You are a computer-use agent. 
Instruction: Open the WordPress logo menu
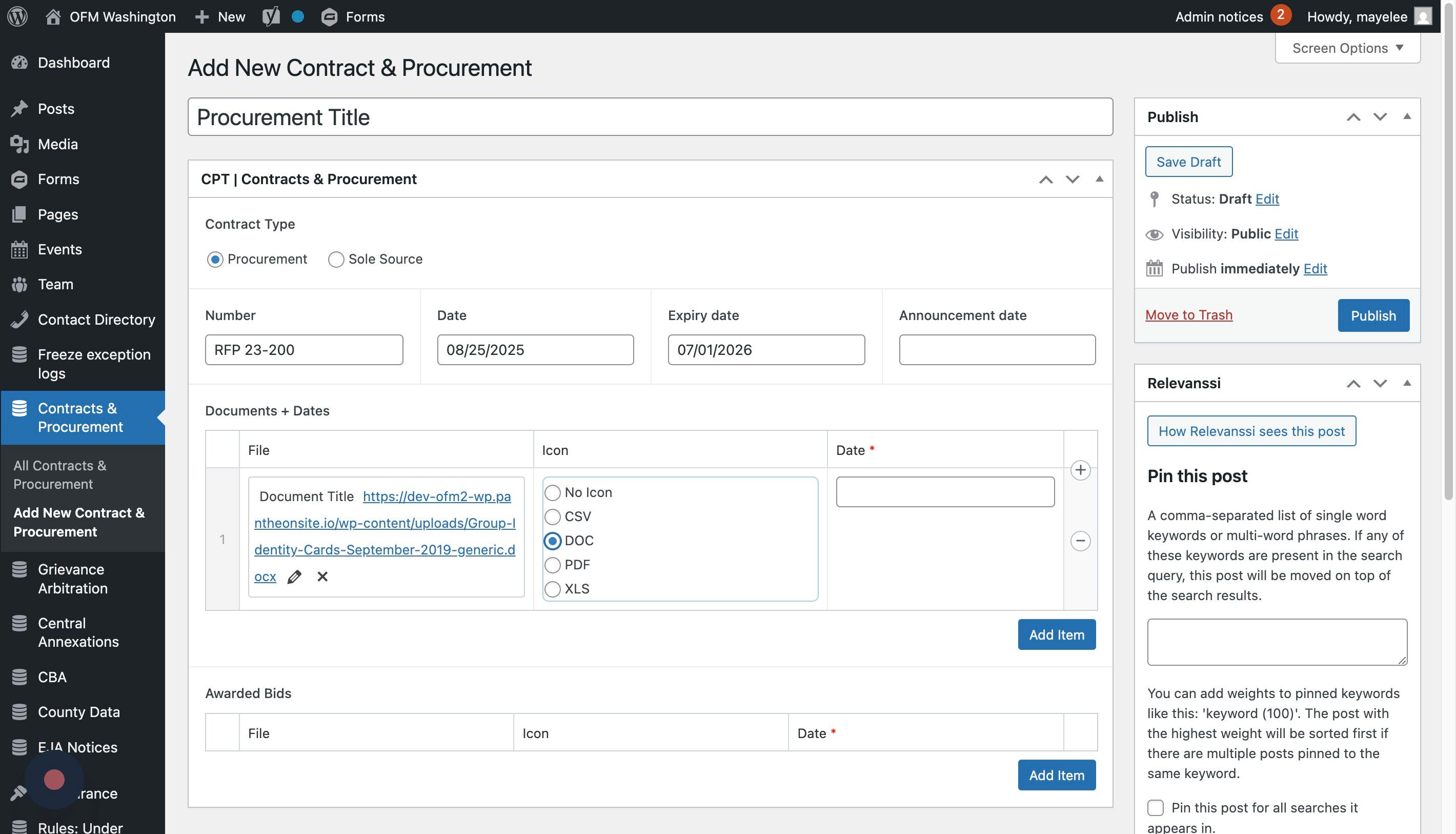tap(17, 16)
